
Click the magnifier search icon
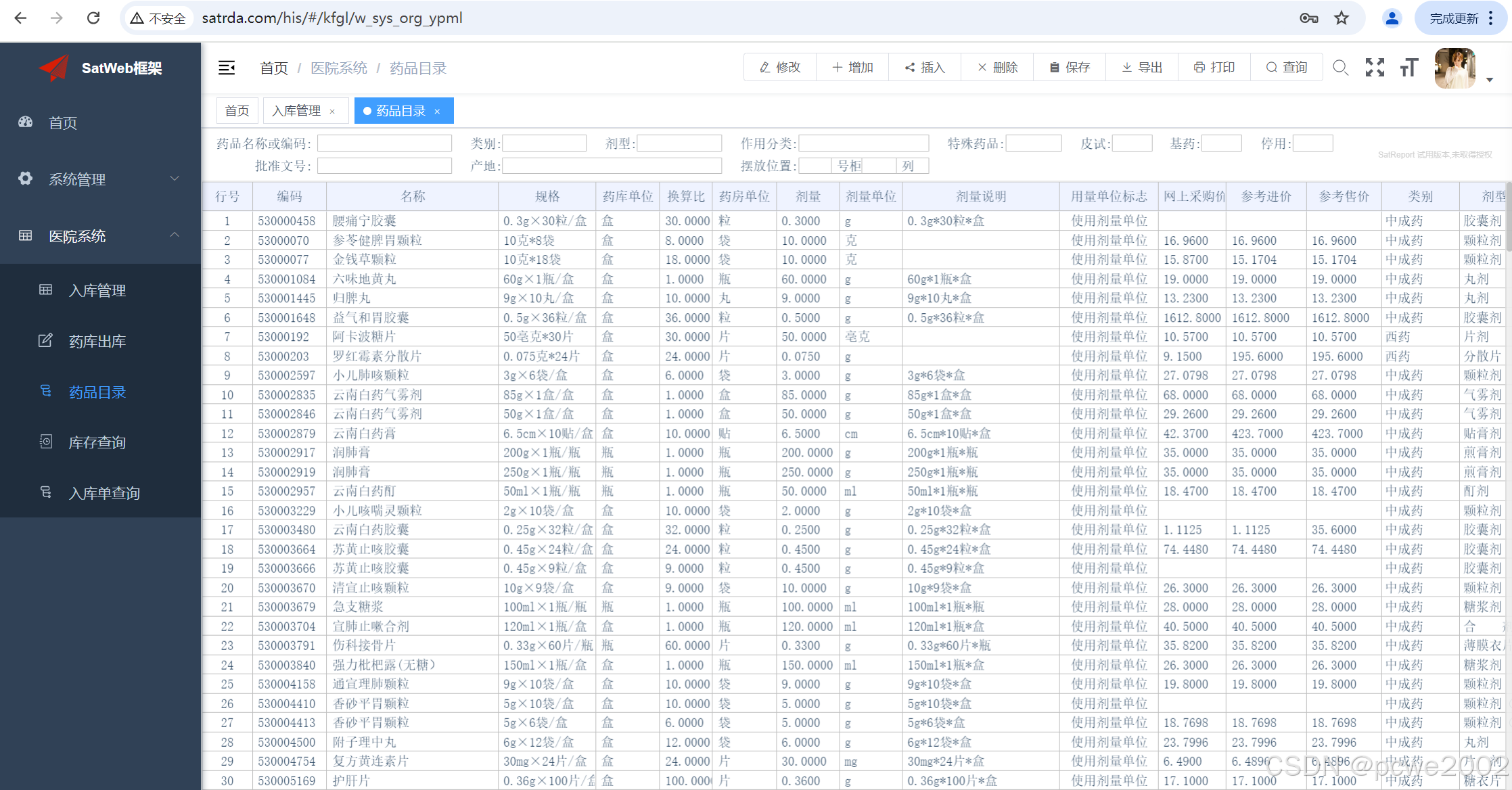(x=1340, y=68)
